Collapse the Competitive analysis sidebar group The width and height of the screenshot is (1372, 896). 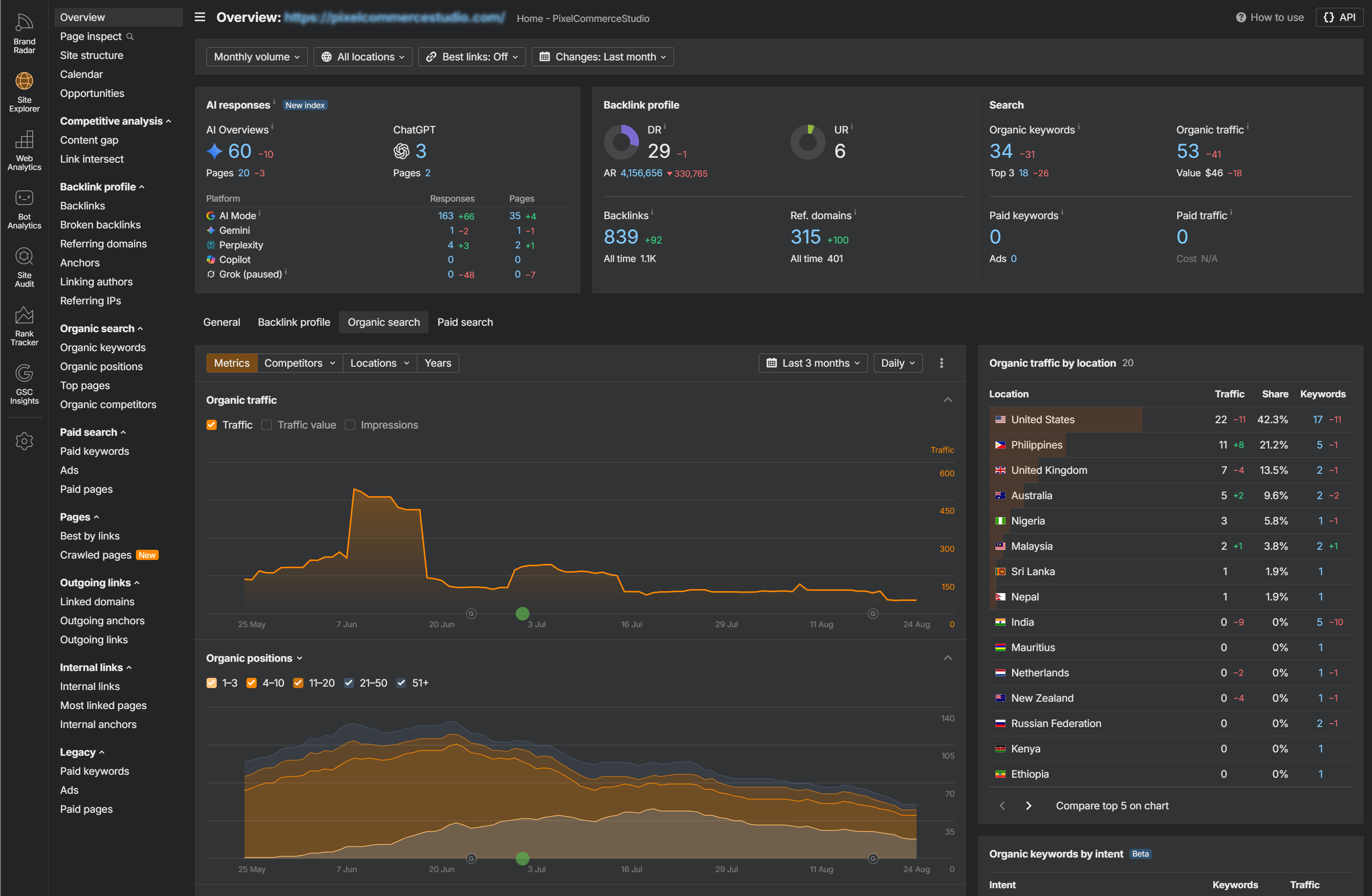(115, 121)
